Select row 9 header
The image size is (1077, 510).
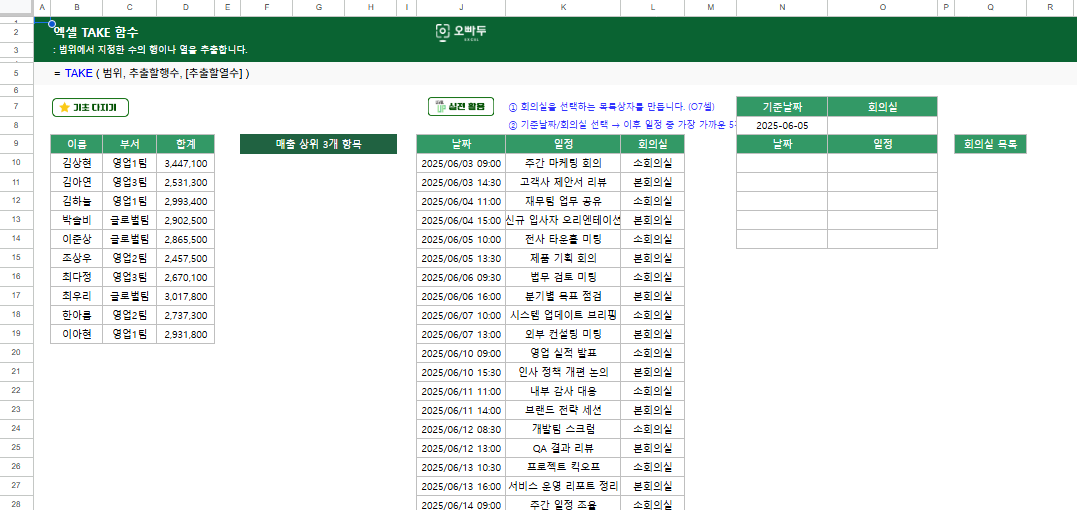[16, 144]
